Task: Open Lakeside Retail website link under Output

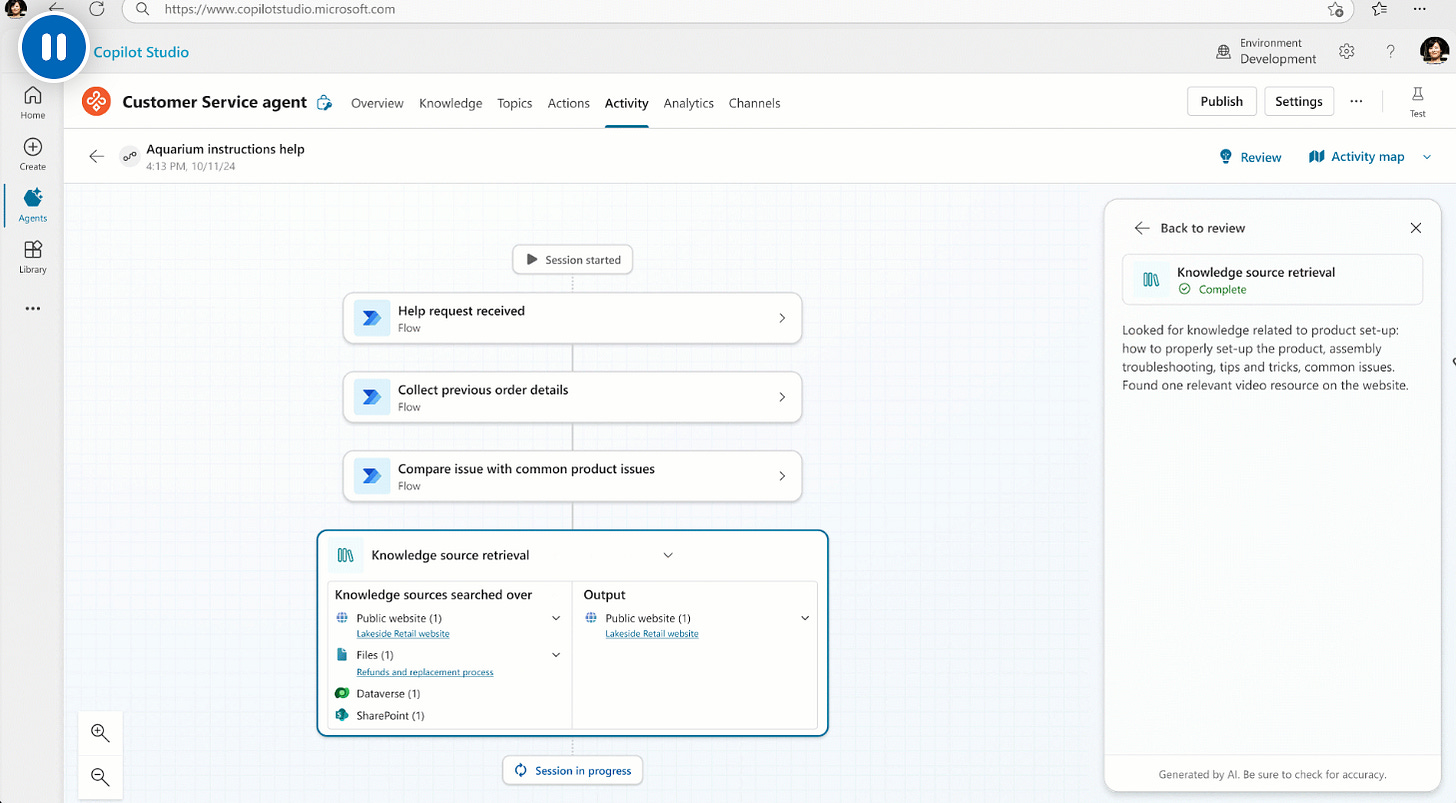Action: [652, 634]
